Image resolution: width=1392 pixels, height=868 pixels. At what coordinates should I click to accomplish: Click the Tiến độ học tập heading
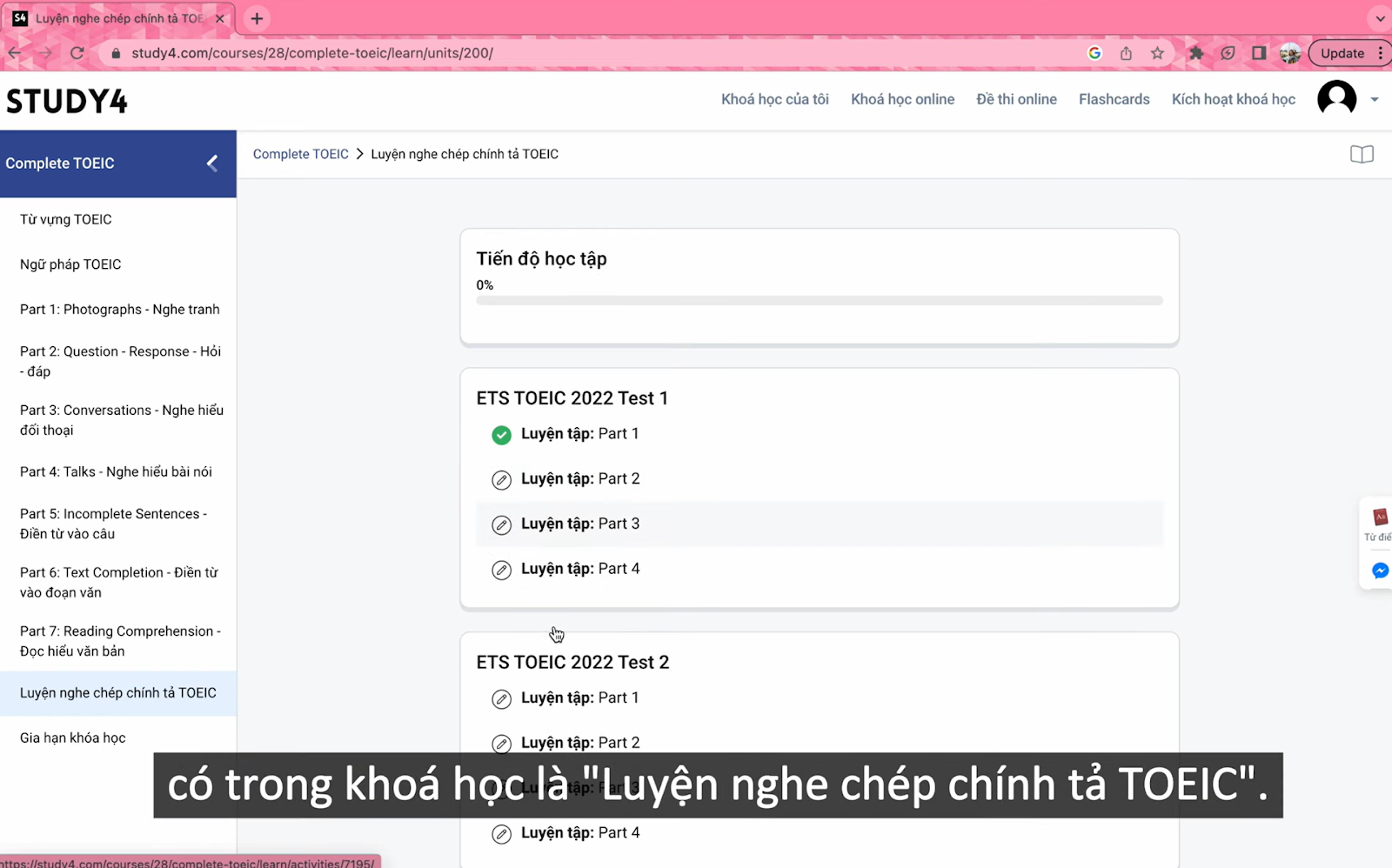click(541, 259)
